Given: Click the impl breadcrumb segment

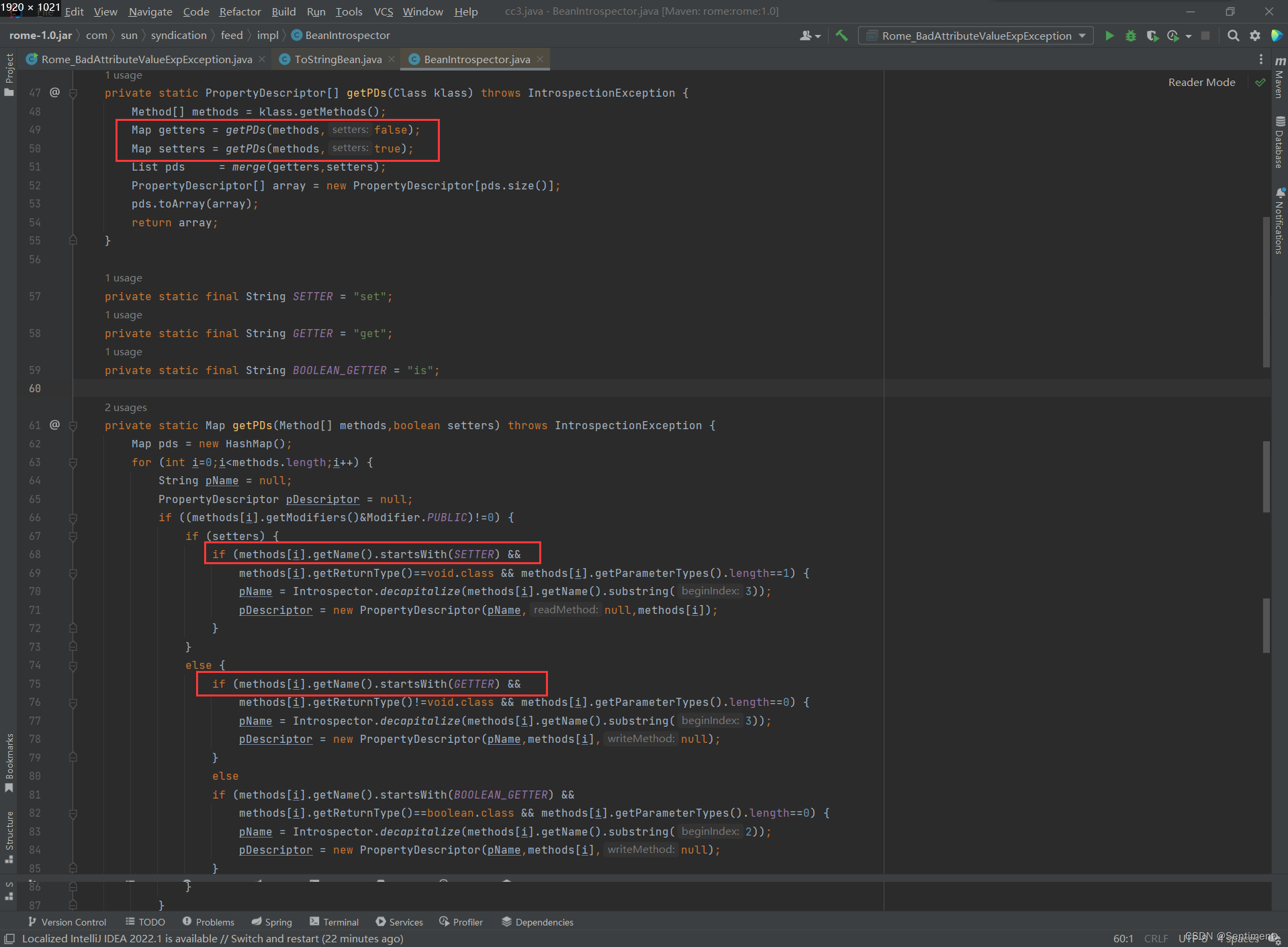Looking at the screenshot, I should [x=267, y=35].
